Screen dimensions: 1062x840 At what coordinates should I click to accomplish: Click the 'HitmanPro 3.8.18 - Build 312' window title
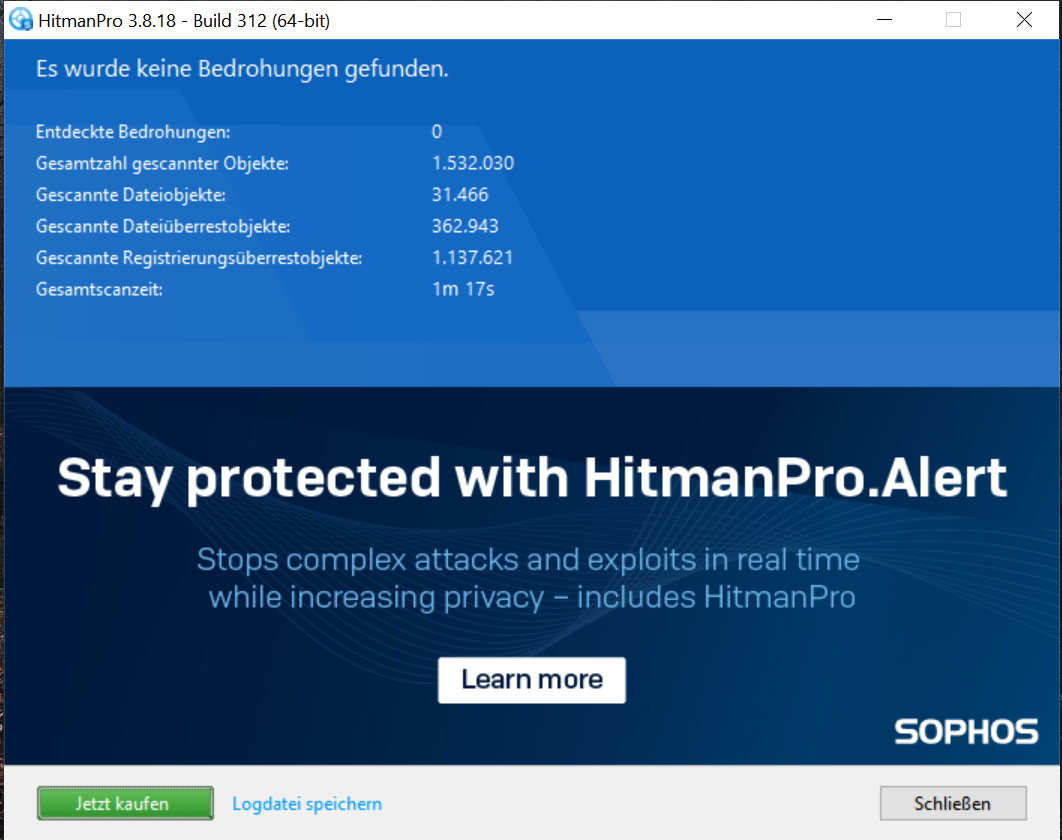[x=184, y=20]
